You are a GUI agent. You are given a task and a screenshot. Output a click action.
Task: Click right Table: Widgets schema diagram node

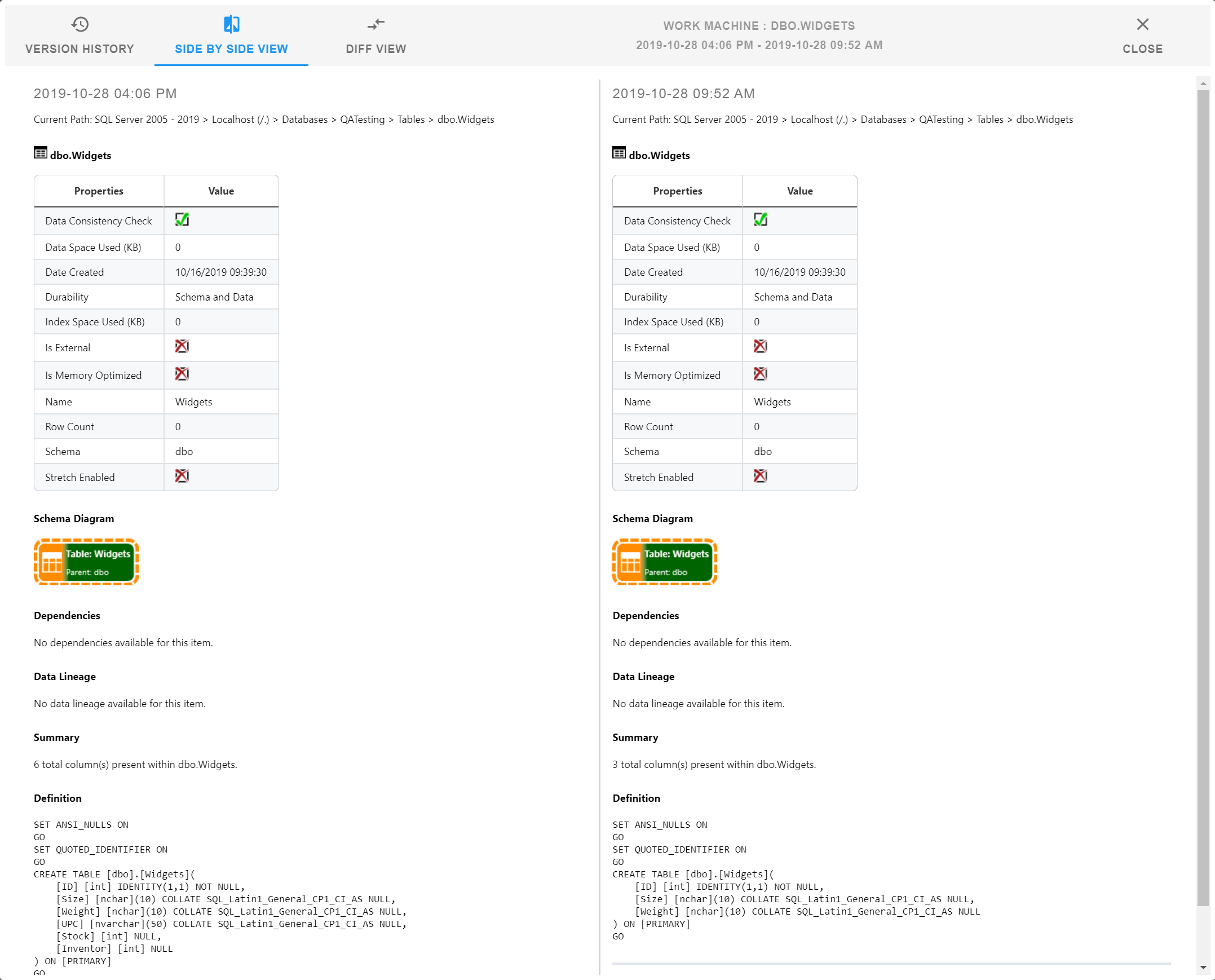665,562
